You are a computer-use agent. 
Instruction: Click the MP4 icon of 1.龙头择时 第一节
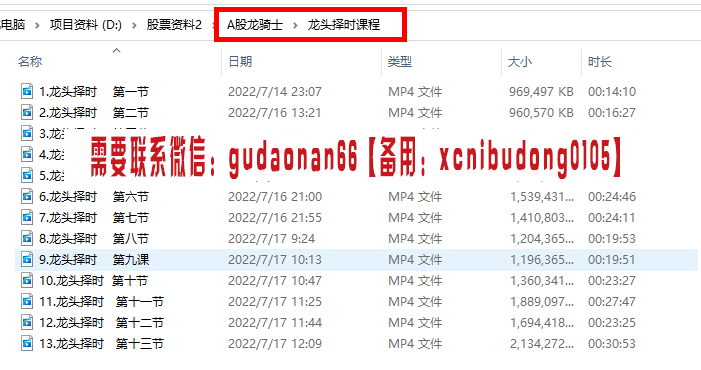click(27, 91)
